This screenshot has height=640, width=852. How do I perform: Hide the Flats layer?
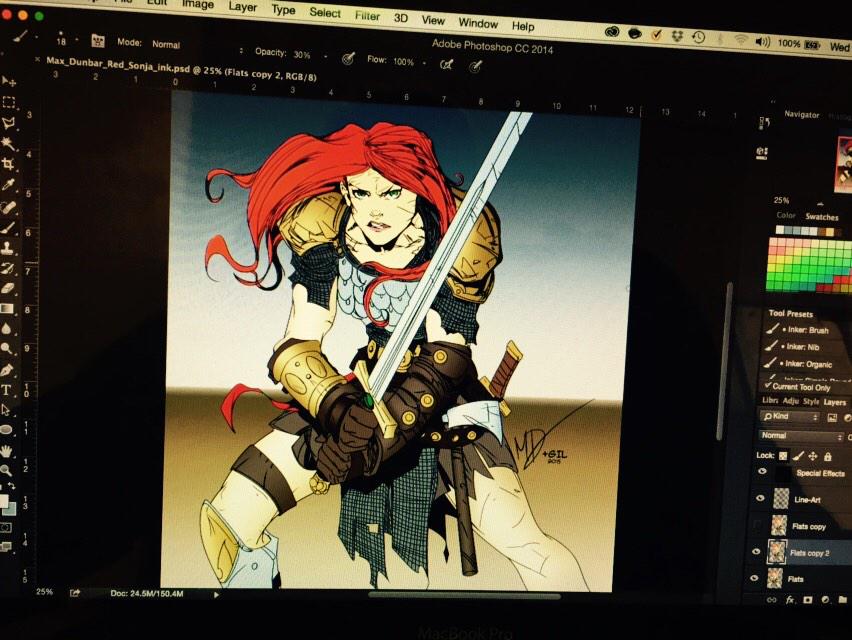tap(754, 578)
